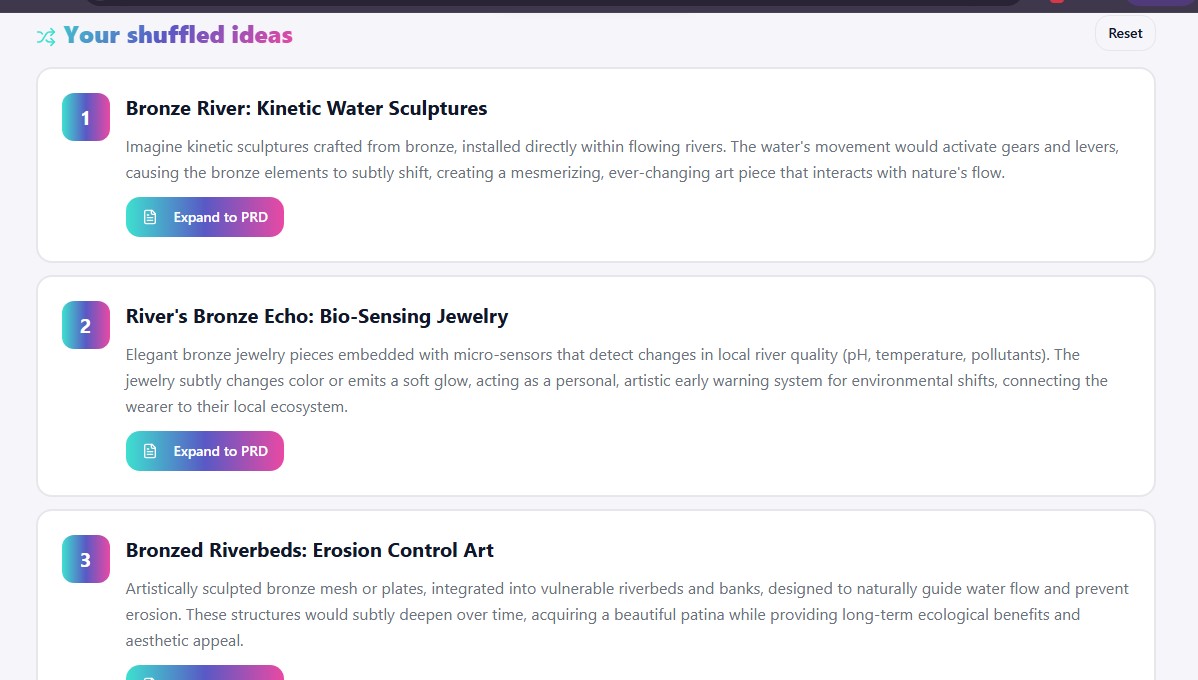Click the dark input bar at the top
The height and width of the screenshot is (680, 1198).
click(x=560, y=4)
